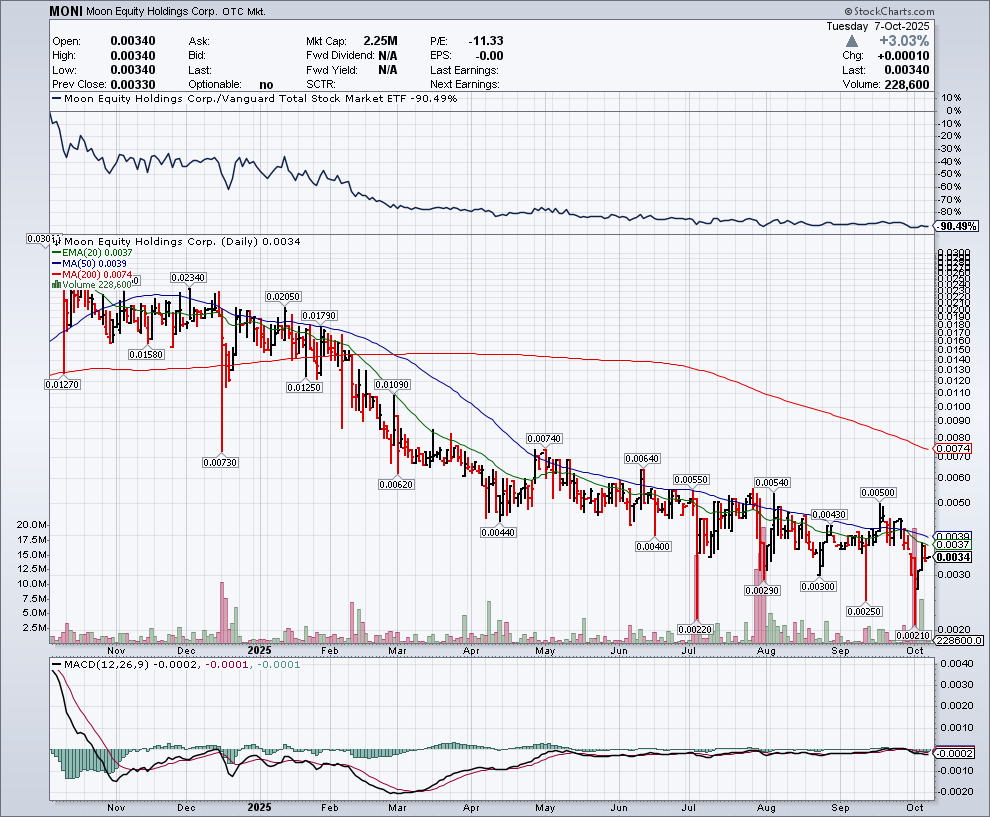Click the Prev Close 0.00330 value
990x817 pixels.
coord(133,85)
